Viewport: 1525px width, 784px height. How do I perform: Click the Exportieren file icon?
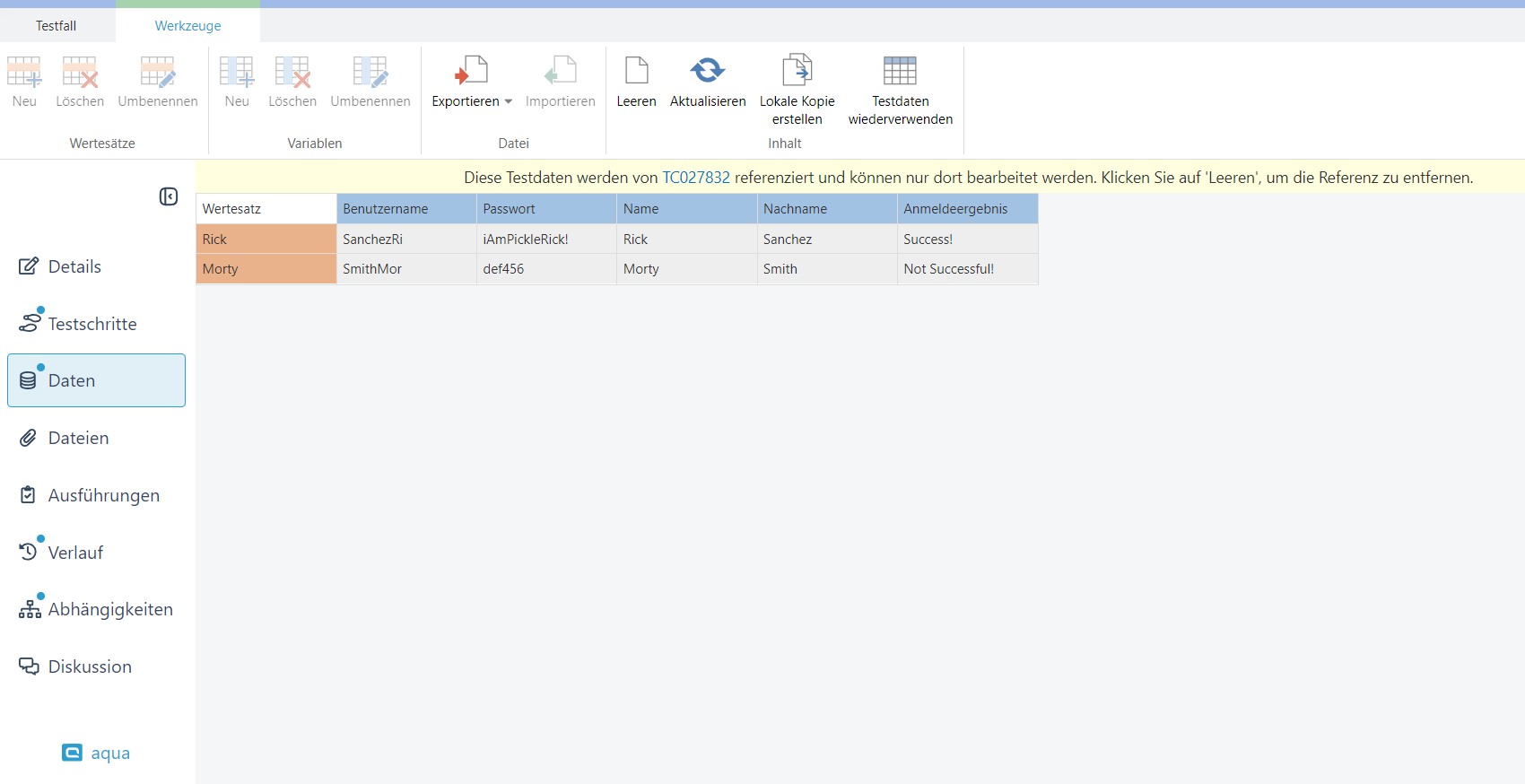(470, 71)
